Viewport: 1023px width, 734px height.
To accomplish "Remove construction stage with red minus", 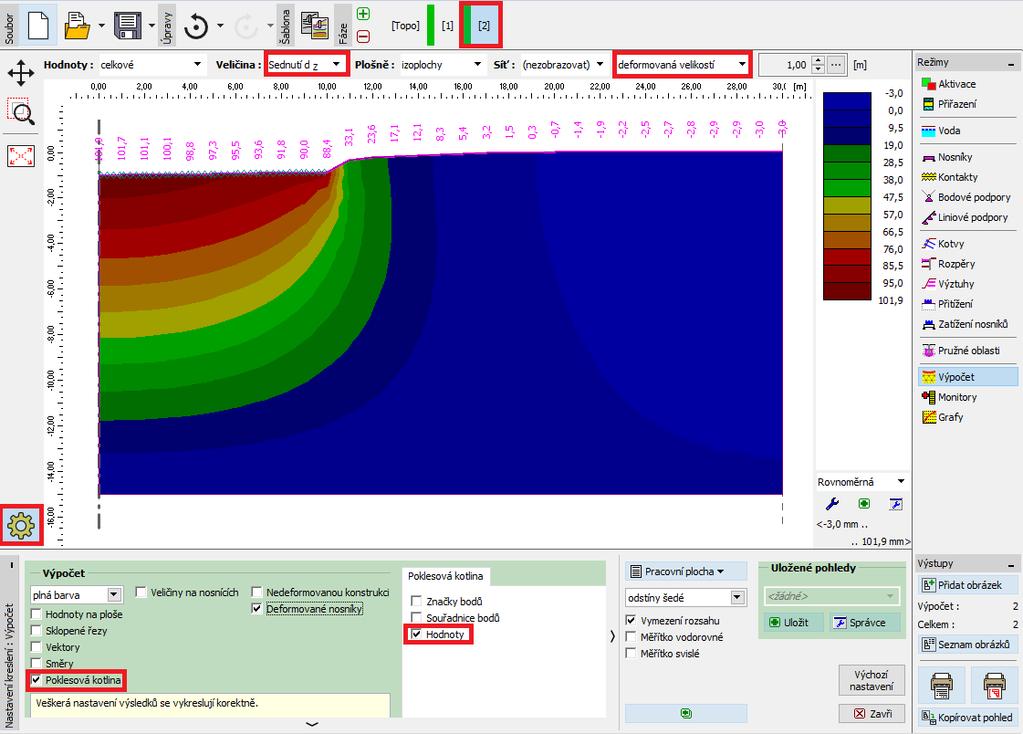I will coord(363,37).
